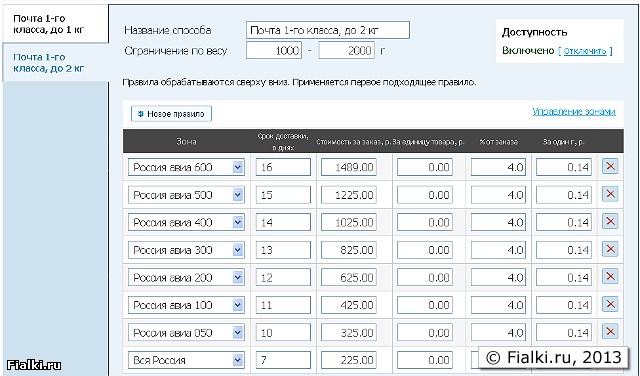
Task: Edit order percent field for Россия авиа 600
Action: tap(498, 167)
